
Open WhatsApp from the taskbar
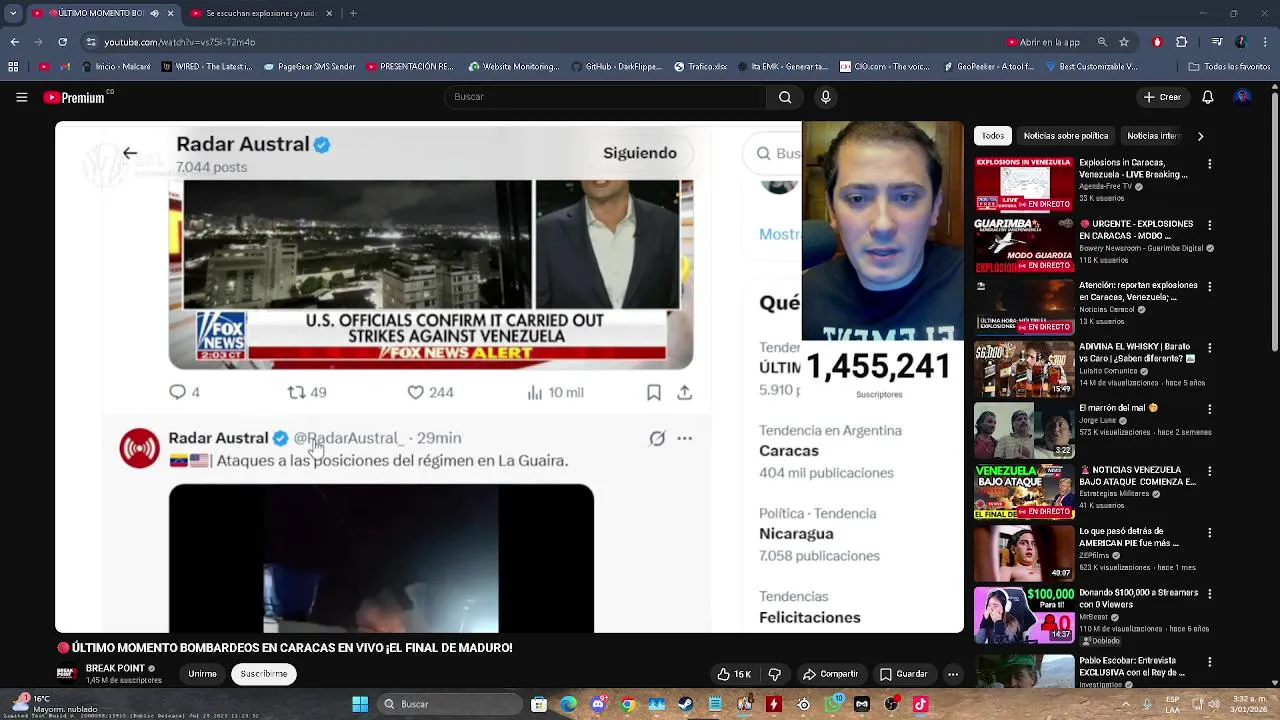tap(832, 704)
